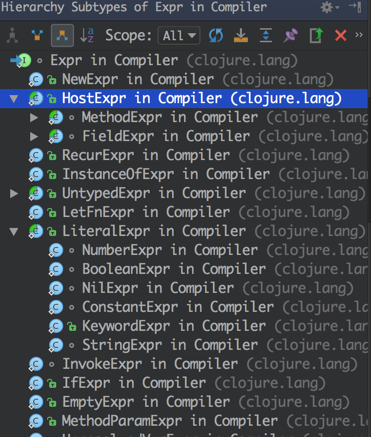Image resolution: width=371 pixels, height=437 pixels.
Task: Select BooleanExpr in Compiler row
Action: coord(184,269)
